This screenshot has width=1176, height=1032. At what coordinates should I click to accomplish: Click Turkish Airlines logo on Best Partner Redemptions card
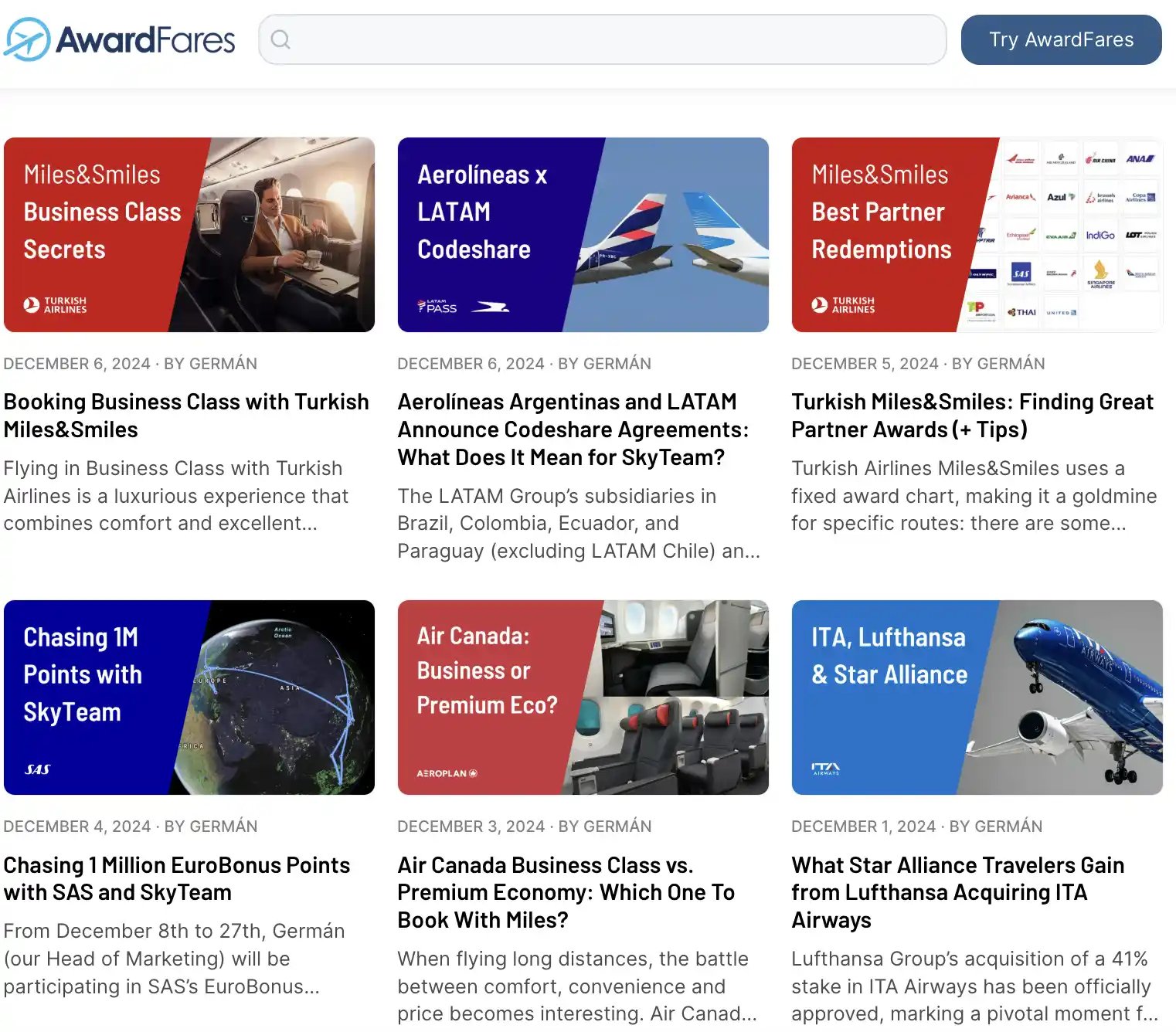point(843,305)
